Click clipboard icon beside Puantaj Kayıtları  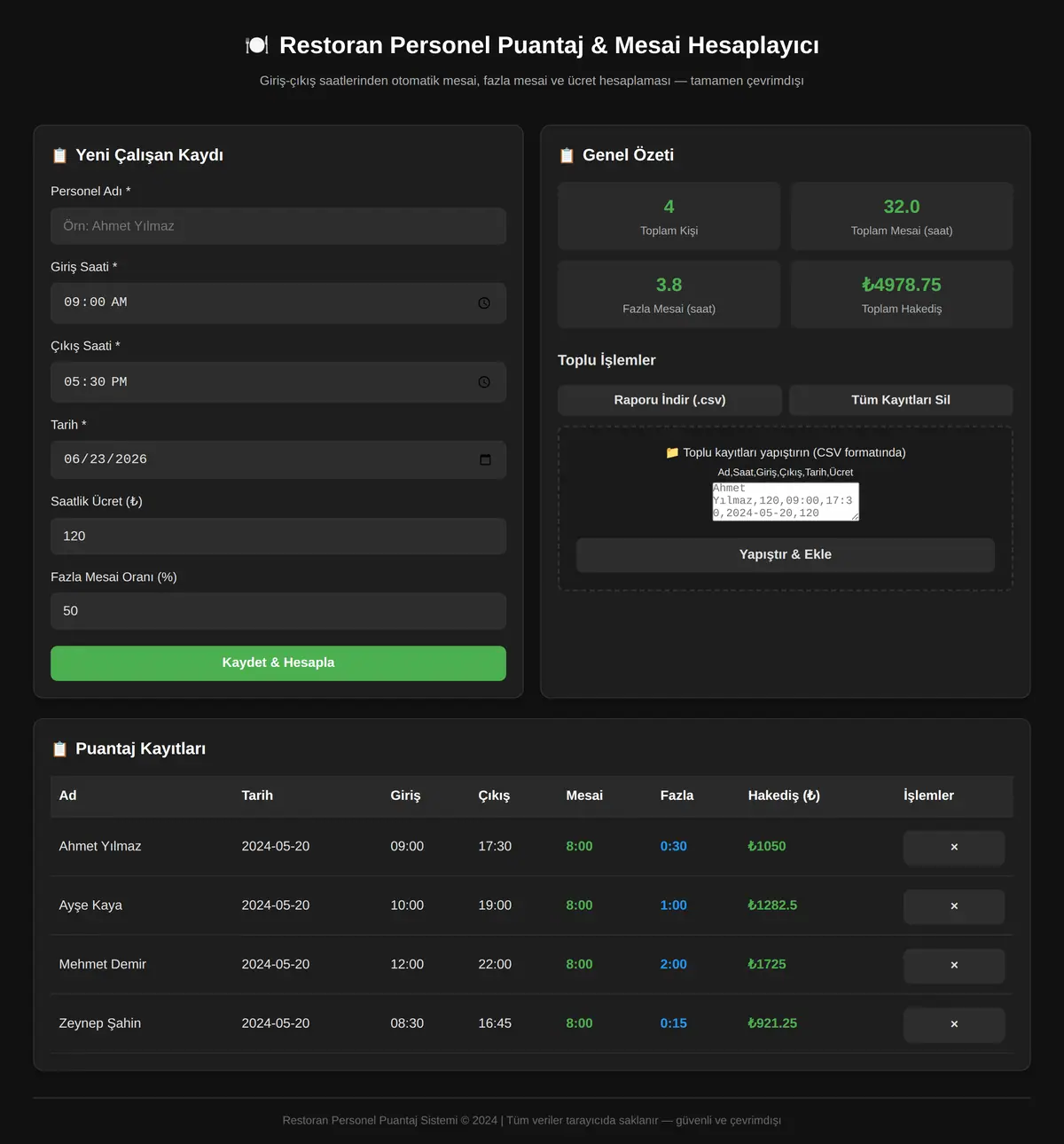59,749
